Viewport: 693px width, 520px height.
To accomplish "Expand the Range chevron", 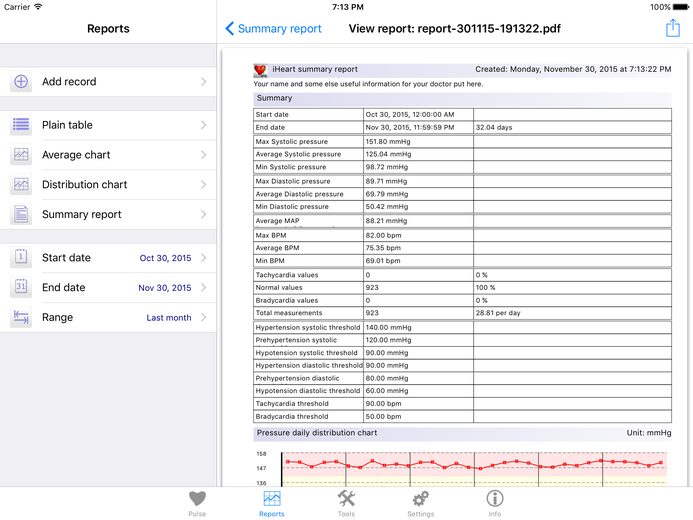I will click(x=203, y=317).
